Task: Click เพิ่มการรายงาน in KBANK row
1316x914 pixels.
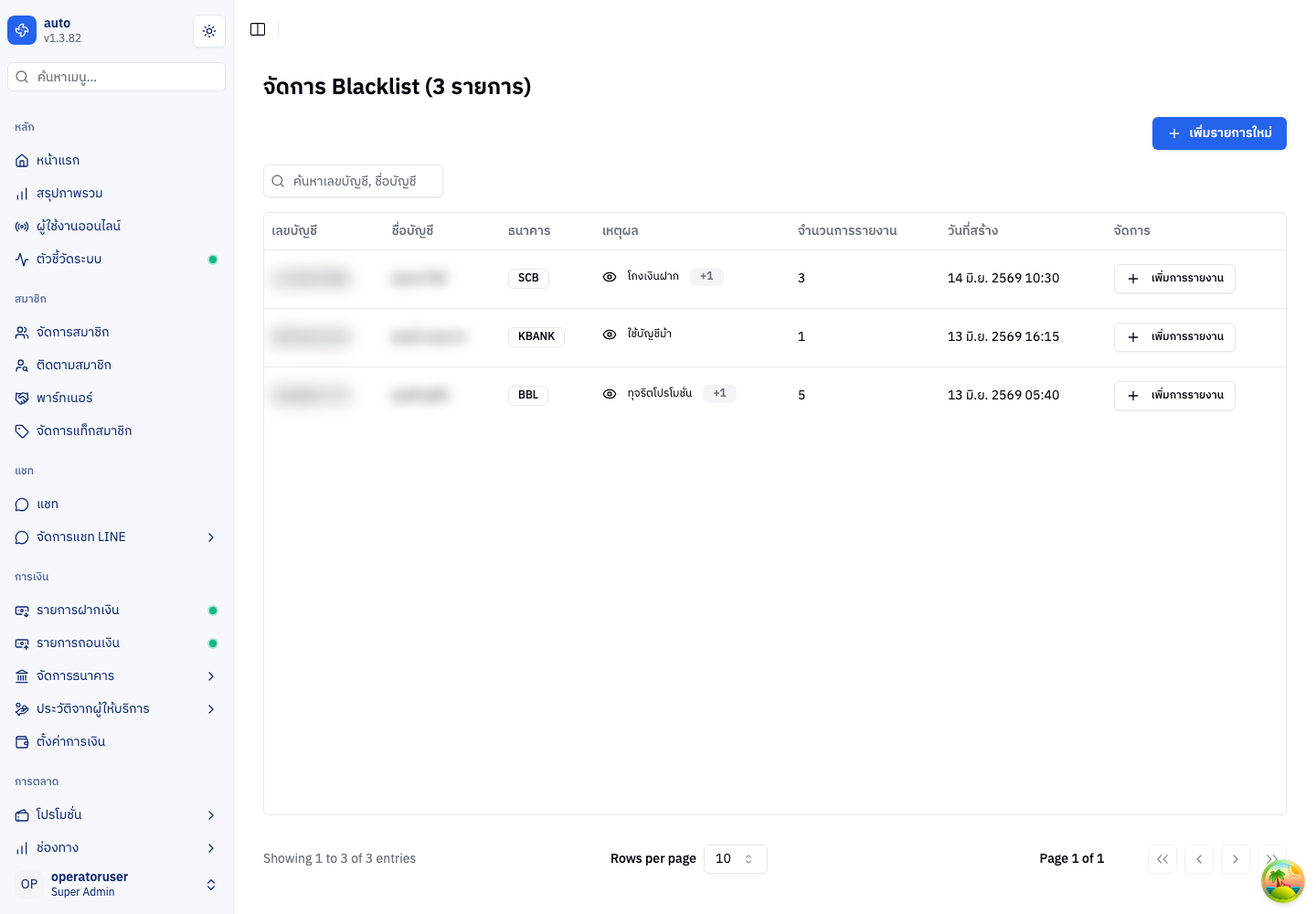Action: [1174, 337]
